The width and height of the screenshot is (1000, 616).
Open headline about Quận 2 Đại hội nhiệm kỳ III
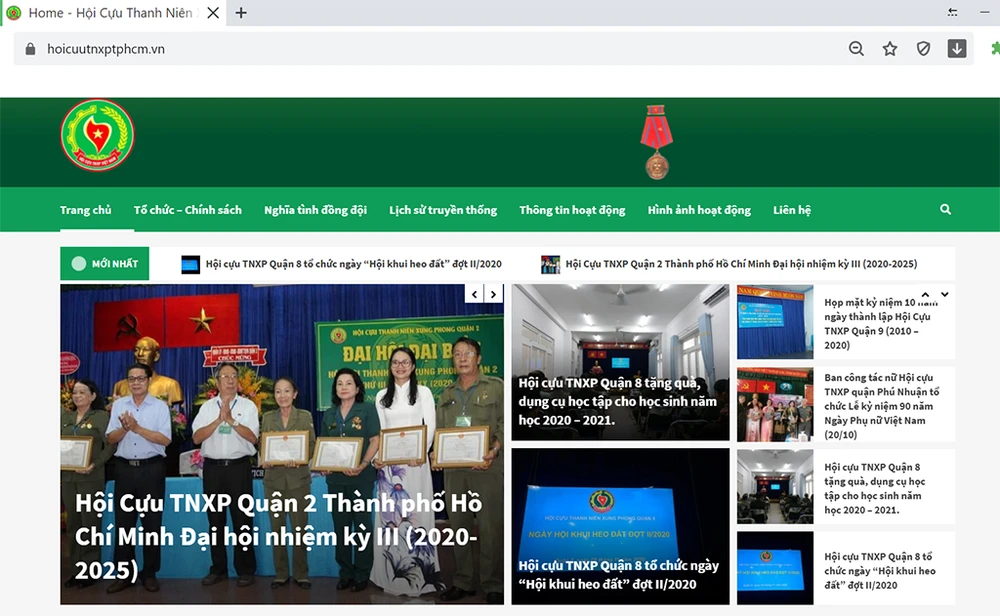point(277,536)
